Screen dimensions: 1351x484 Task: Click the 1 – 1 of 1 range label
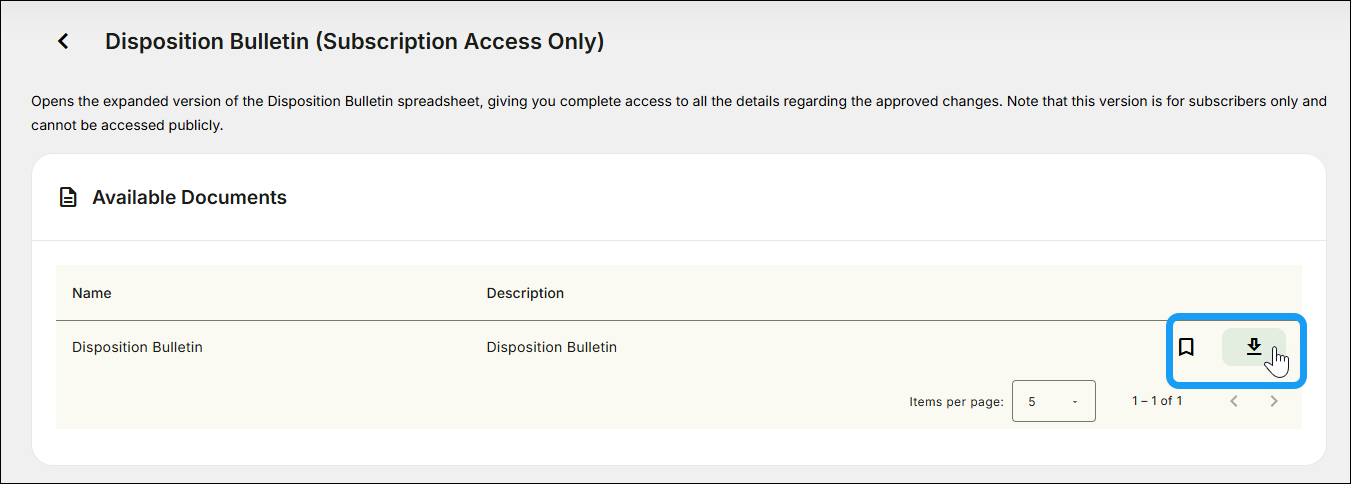(x=1157, y=401)
